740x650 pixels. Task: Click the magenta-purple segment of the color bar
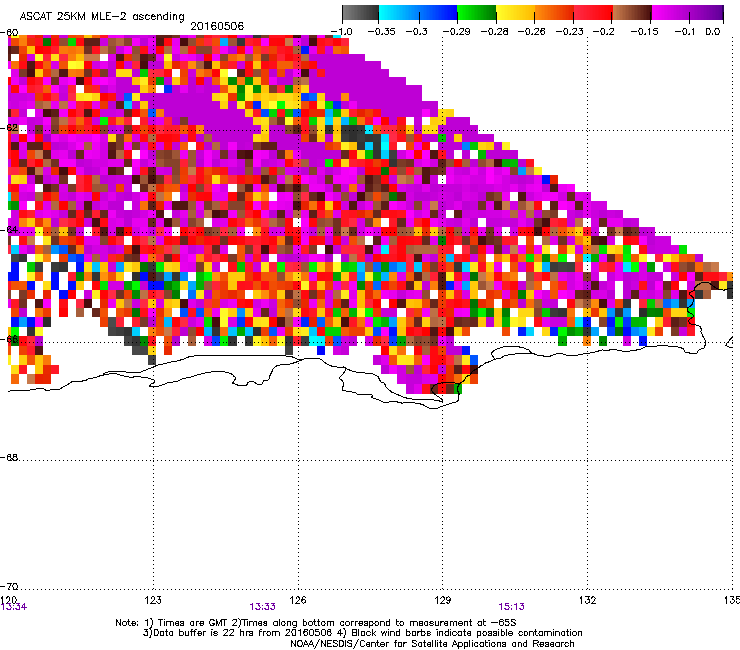tap(688, 13)
